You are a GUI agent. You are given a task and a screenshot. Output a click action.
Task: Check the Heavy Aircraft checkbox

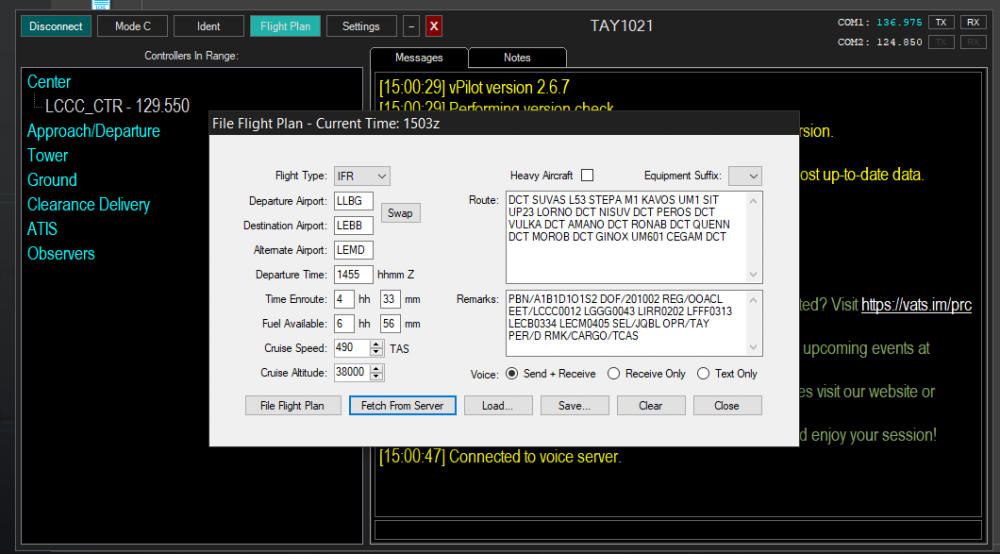(587, 176)
